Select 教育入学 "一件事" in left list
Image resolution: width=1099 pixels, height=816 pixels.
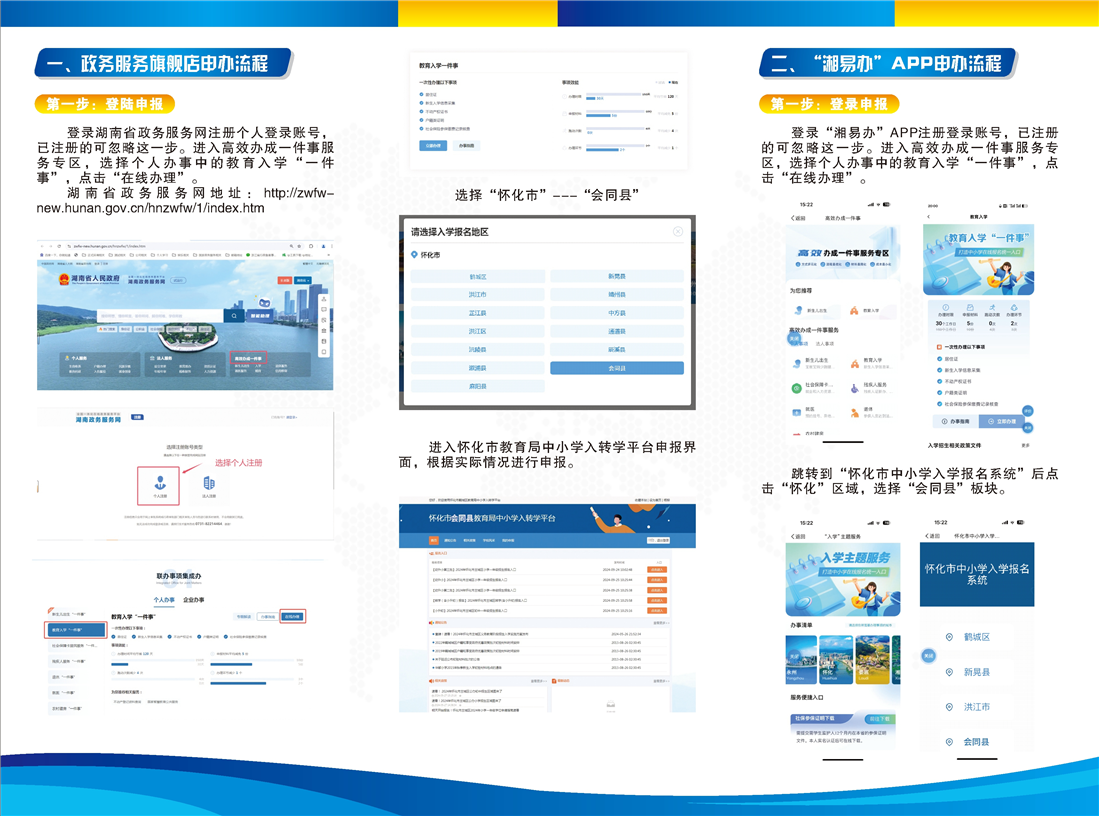click(x=76, y=630)
